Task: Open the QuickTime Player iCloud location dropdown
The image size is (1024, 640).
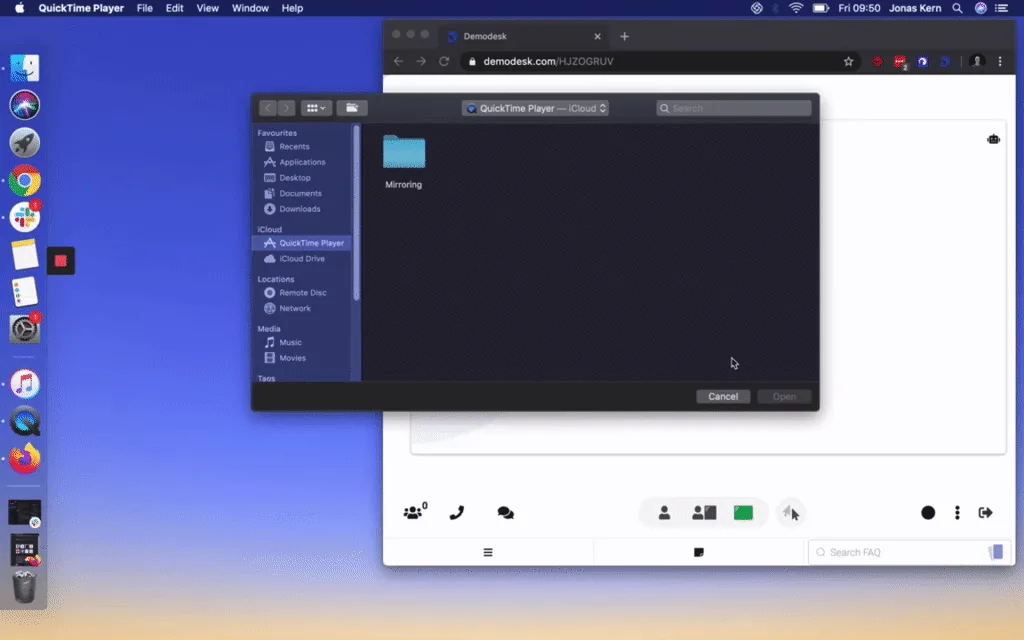Action: click(536, 108)
